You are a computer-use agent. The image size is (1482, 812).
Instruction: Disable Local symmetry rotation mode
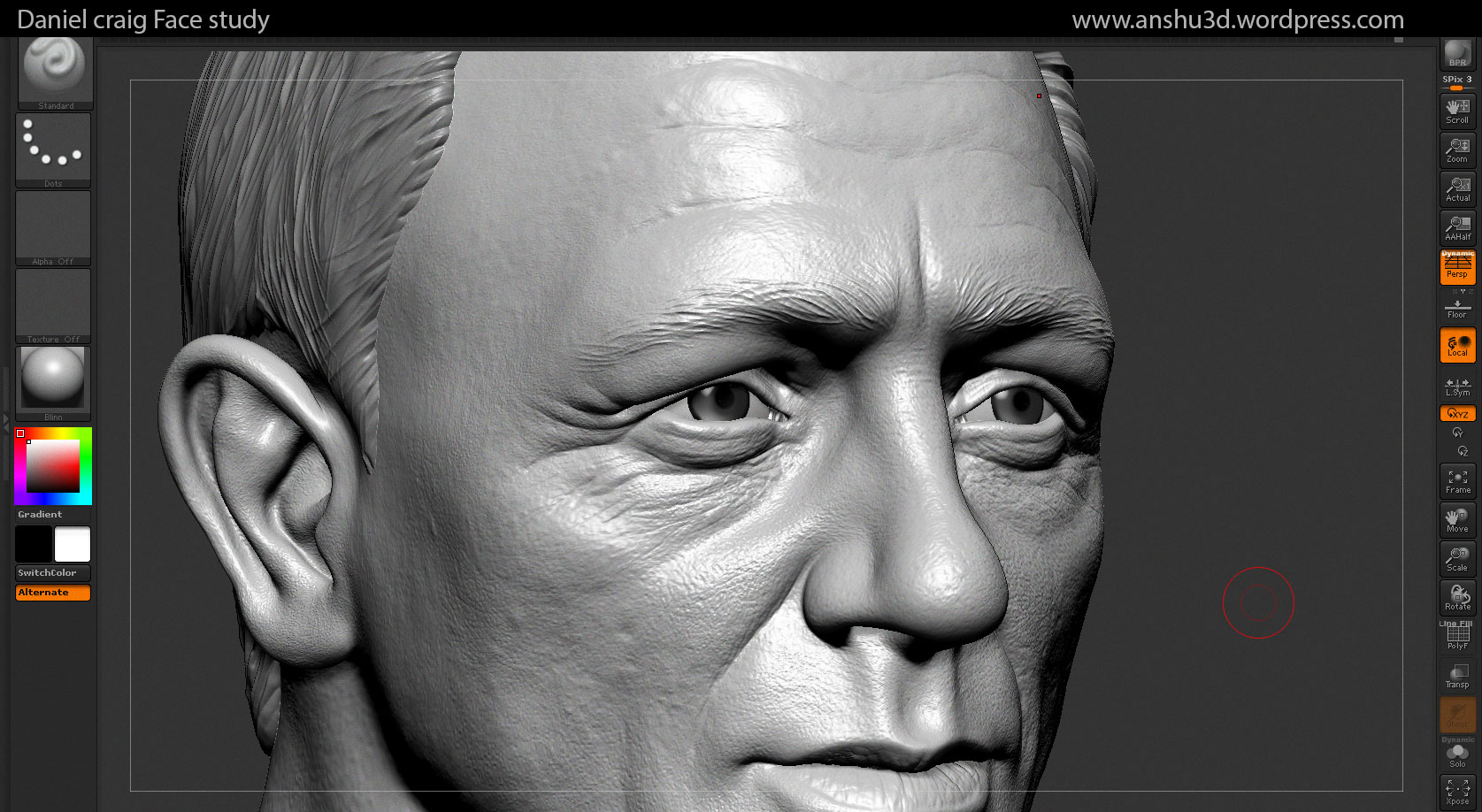(x=1457, y=345)
